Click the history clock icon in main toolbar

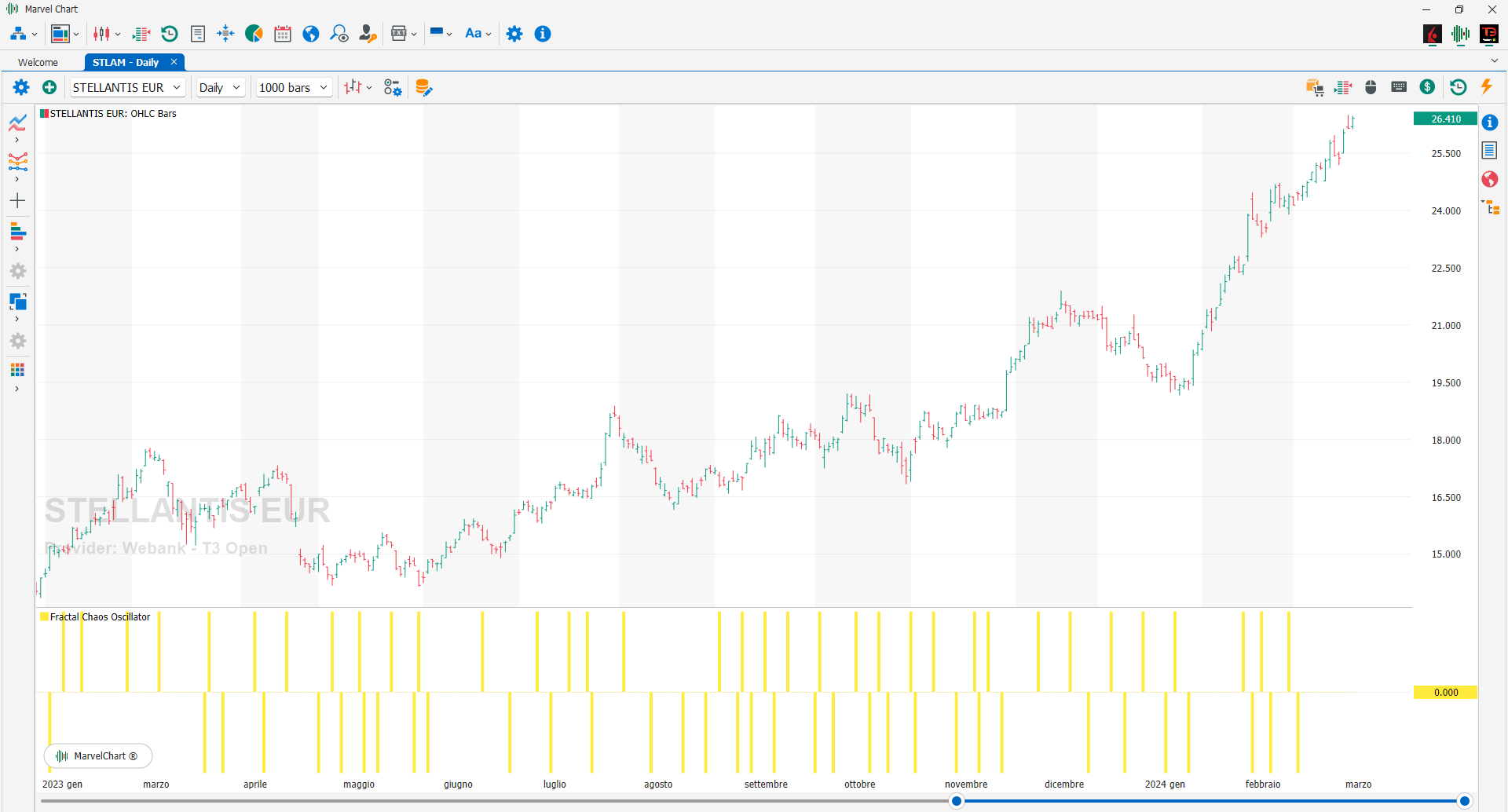pos(170,34)
